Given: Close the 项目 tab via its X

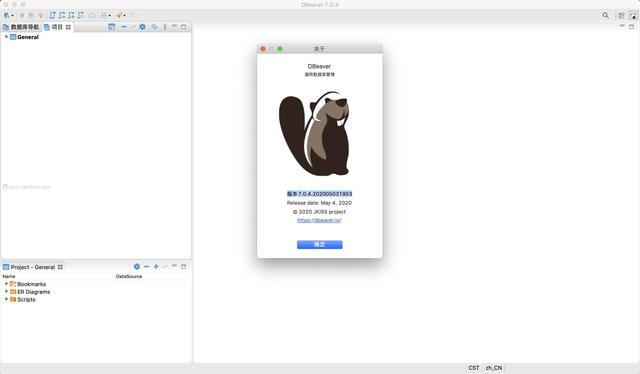Looking at the screenshot, I should [68, 27].
